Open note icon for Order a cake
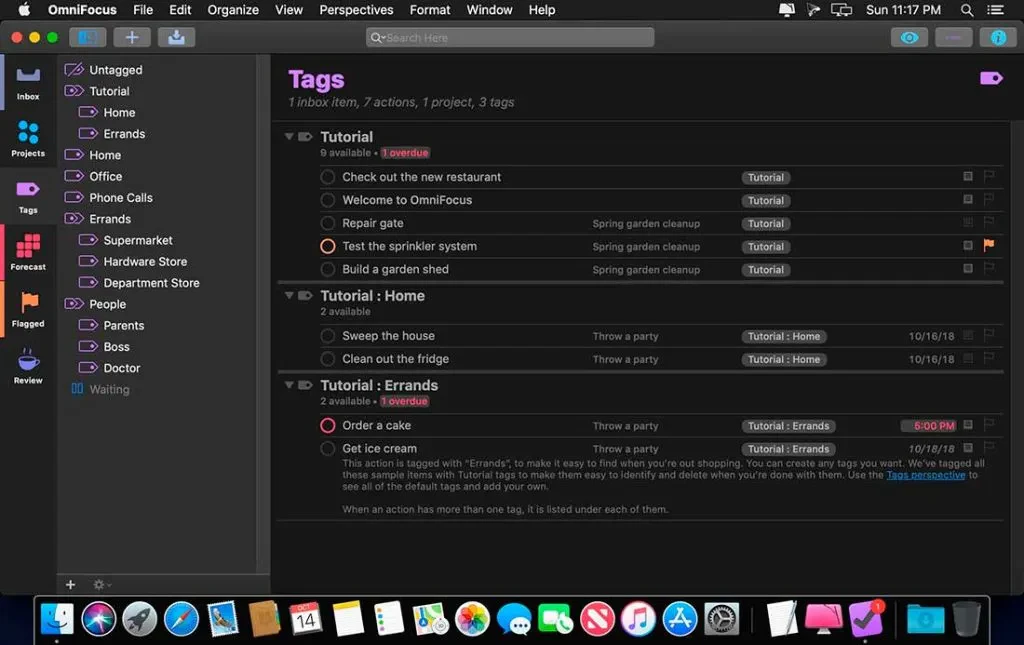Screen dimensions: 1024x645 point(968,424)
